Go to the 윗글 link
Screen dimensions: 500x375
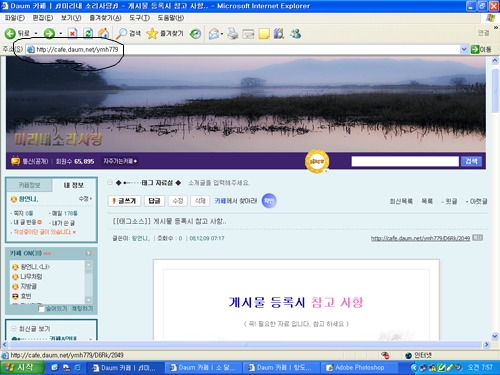click(451, 201)
